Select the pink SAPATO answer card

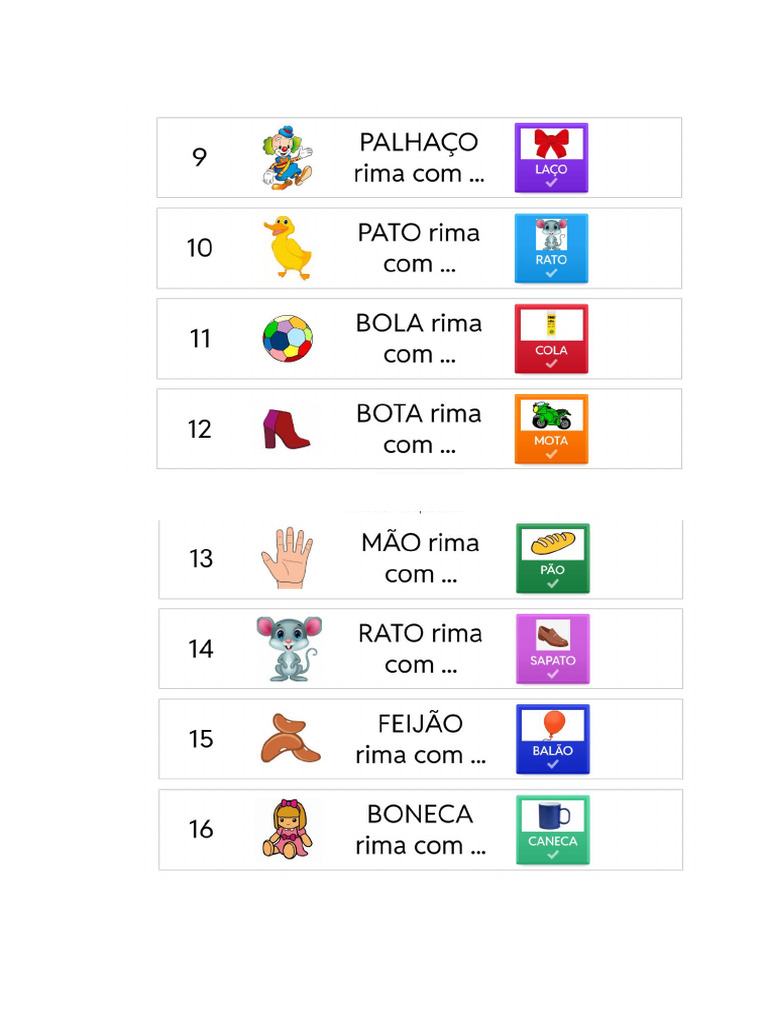pos(553,648)
